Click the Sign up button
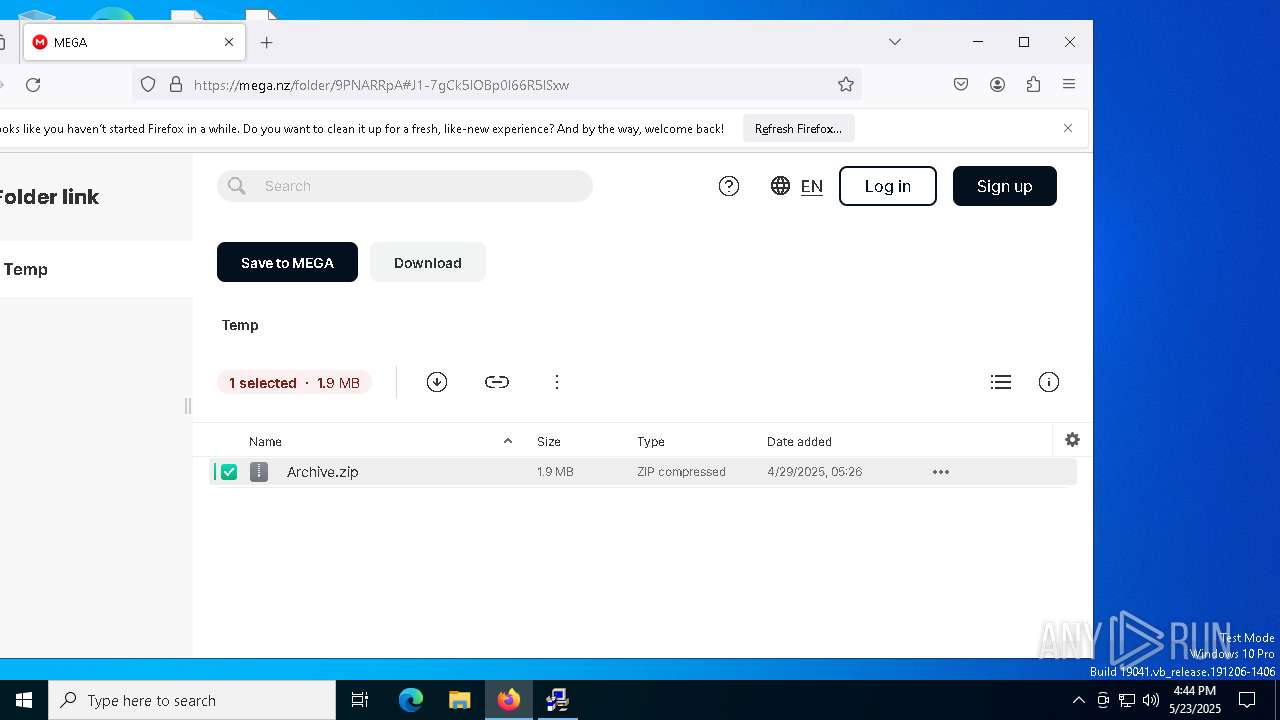Image resolution: width=1280 pixels, height=720 pixels. click(1005, 186)
